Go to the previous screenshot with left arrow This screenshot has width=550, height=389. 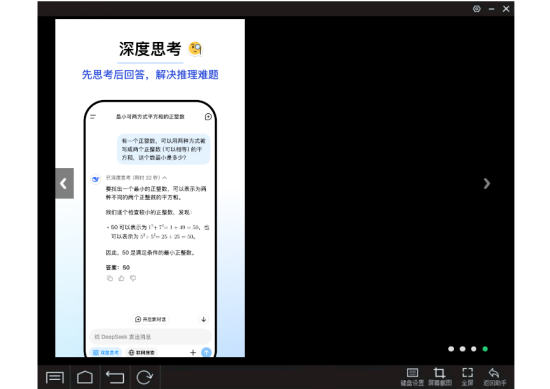[64, 183]
